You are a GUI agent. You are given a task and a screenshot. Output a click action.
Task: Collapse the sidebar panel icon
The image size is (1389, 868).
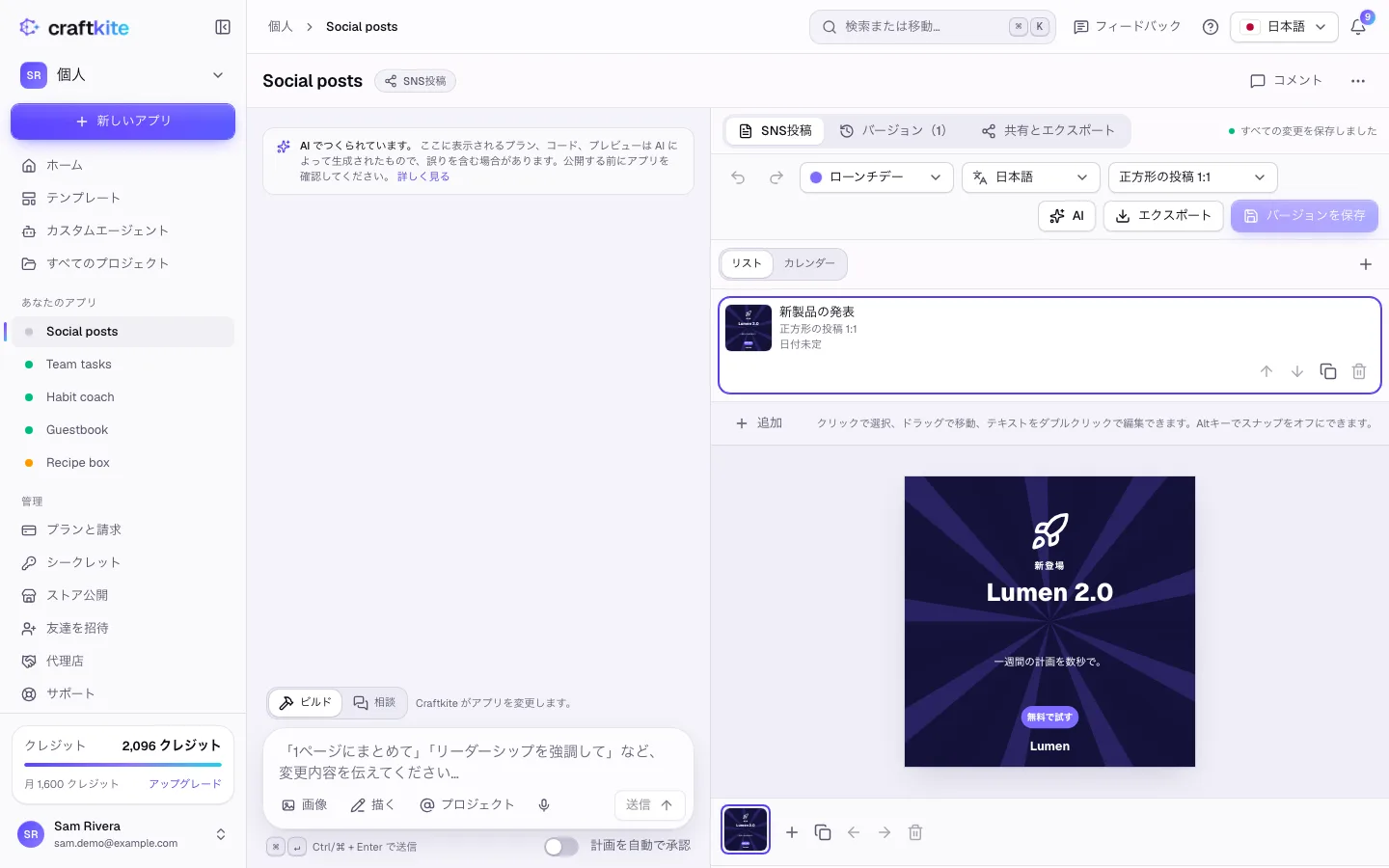click(223, 27)
